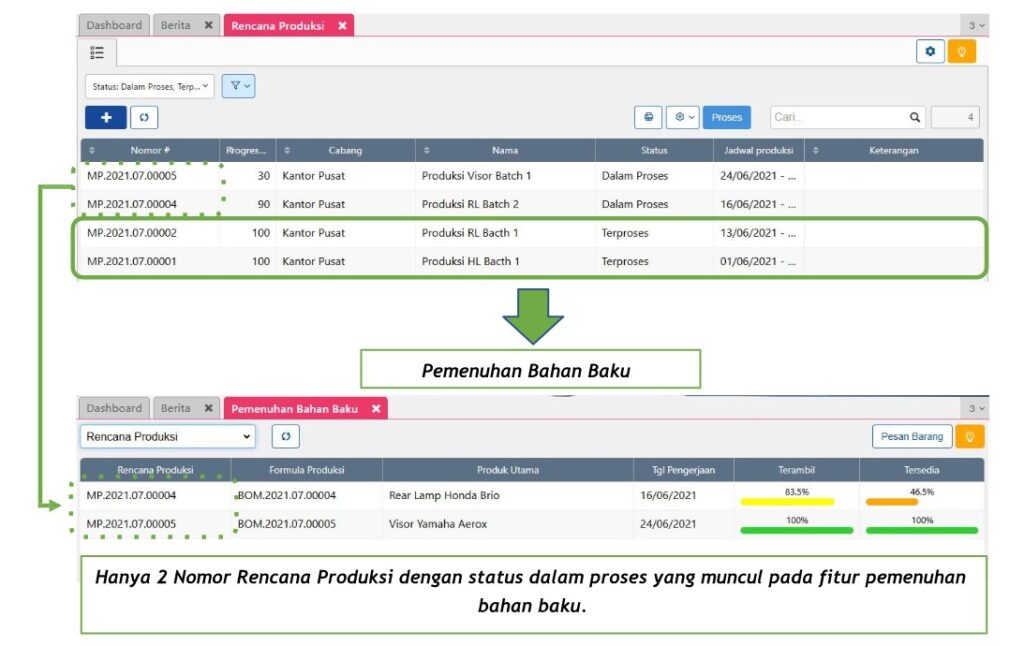Screen dimensions: 1024x646
Task: Click the Proses button
Action: pos(727,118)
